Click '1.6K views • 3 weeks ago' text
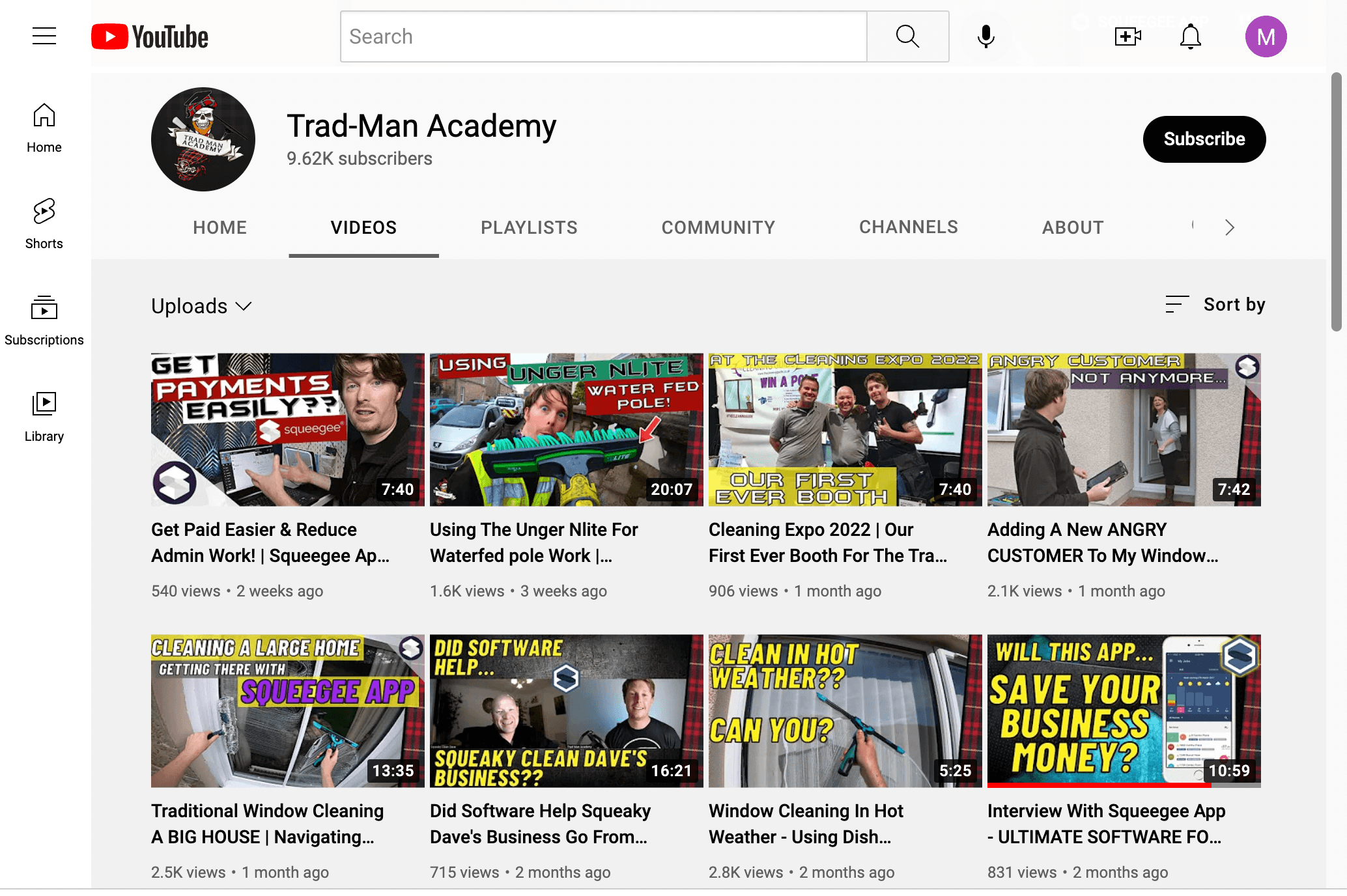 [x=518, y=591]
